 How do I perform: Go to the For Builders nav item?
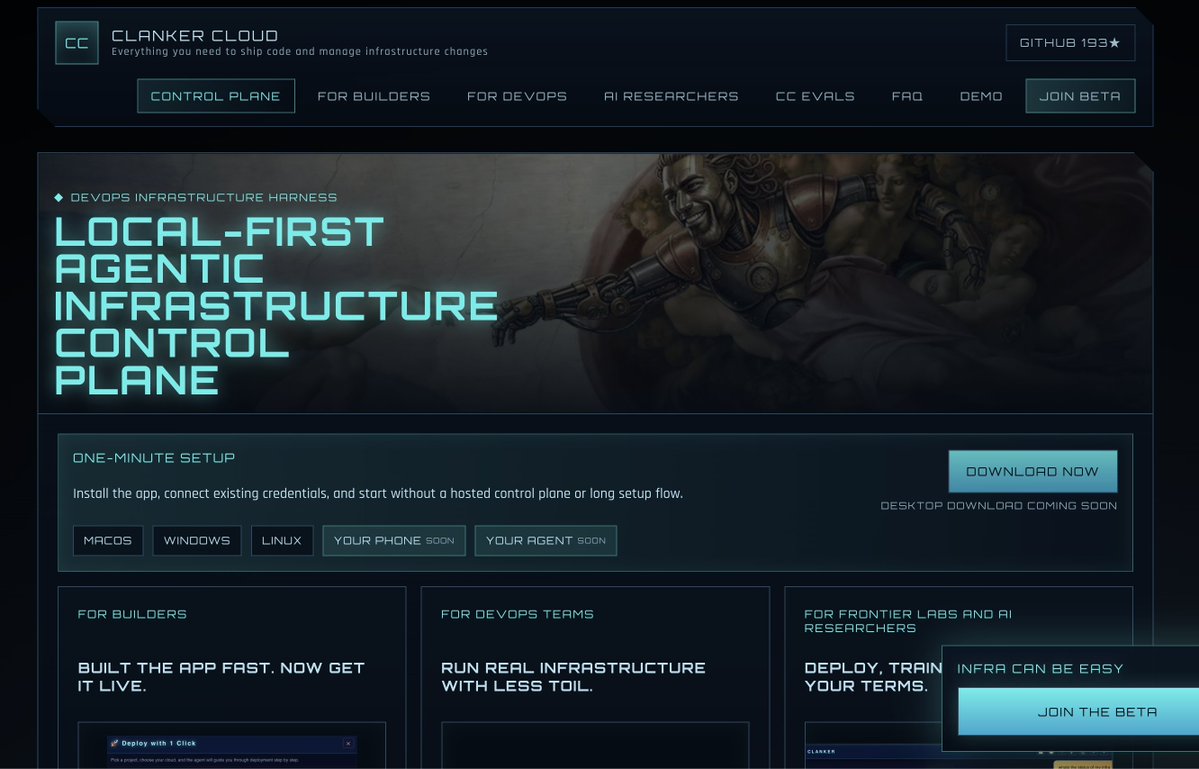tap(373, 96)
